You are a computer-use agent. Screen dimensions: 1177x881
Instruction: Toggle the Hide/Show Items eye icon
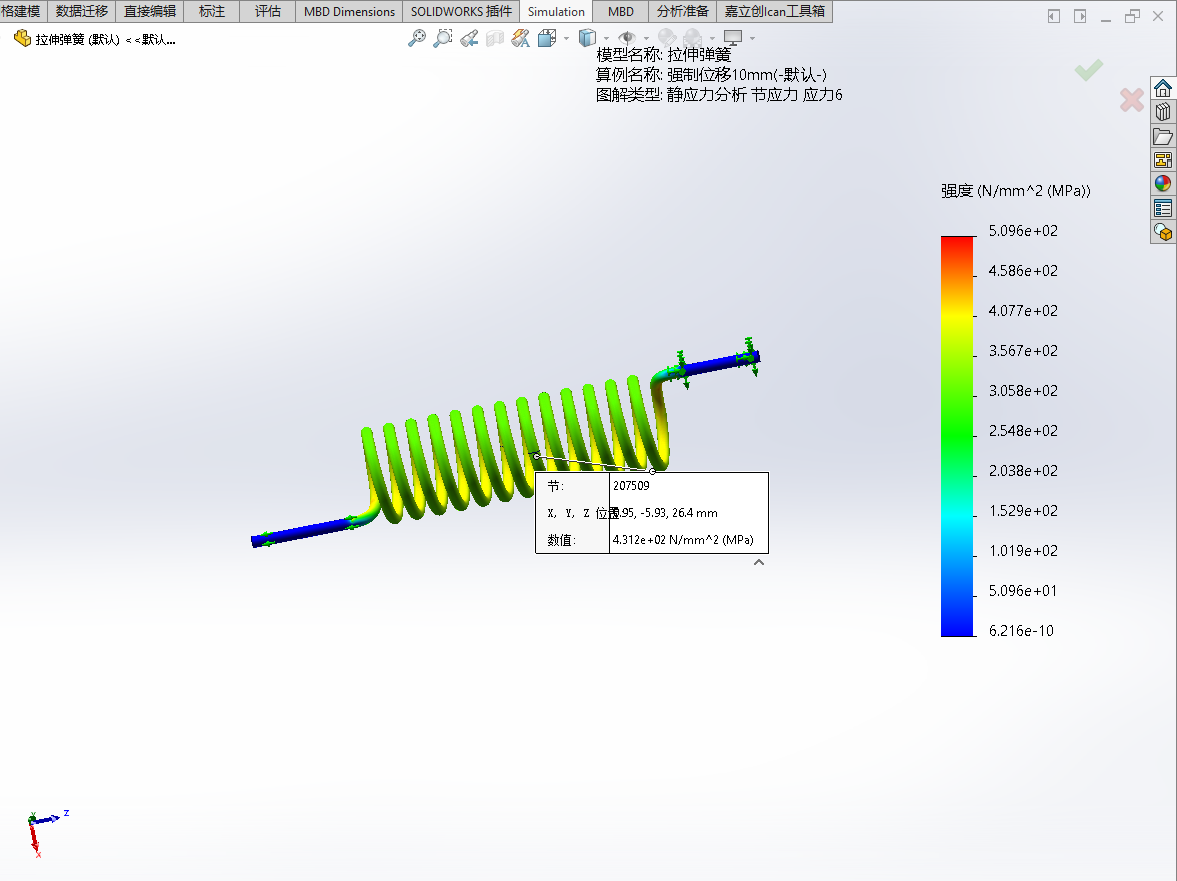pos(627,38)
